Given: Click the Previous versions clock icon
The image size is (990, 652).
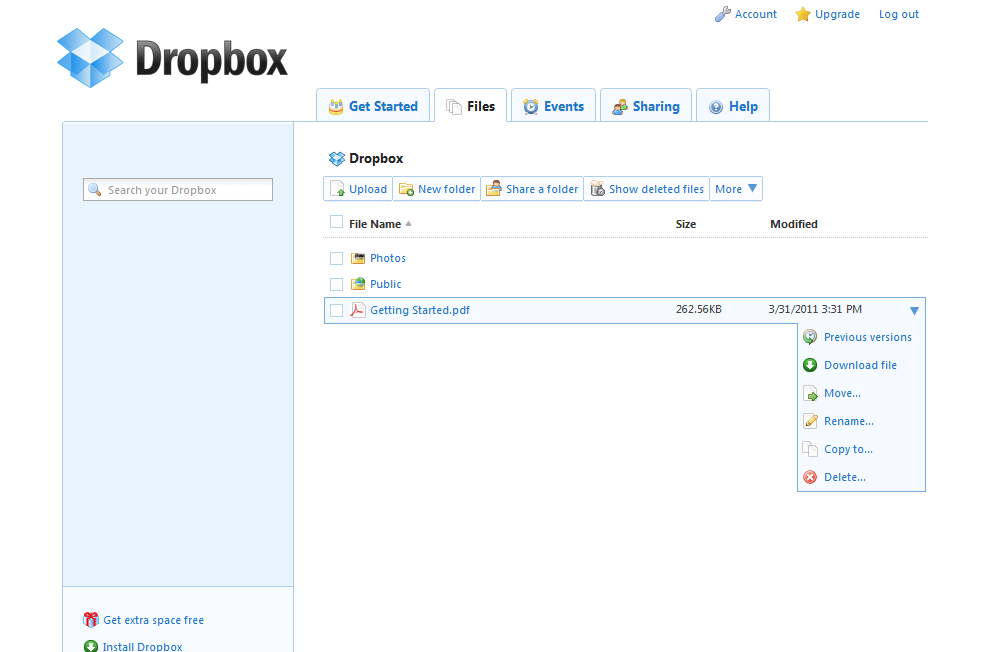Looking at the screenshot, I should coord(810,337).
